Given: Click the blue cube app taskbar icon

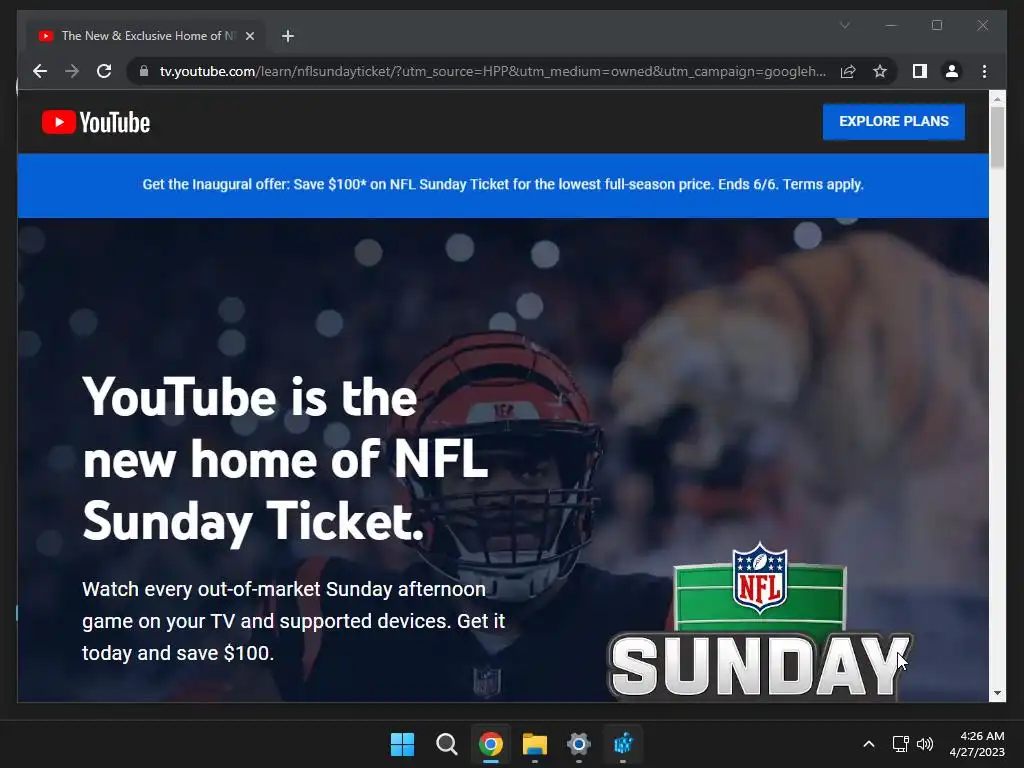Looking at the screenshot, I should 623,744.
